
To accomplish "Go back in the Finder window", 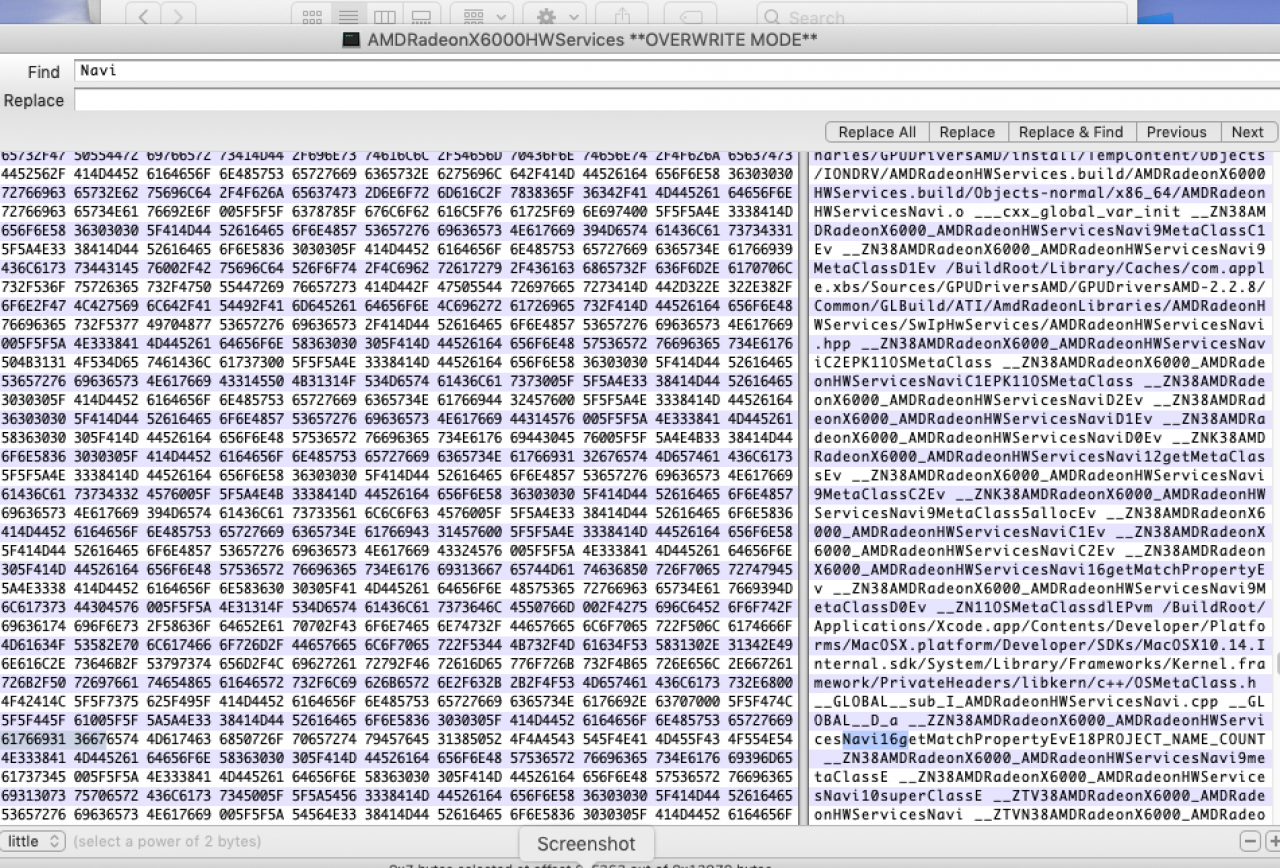I will (x=144, y=16).
